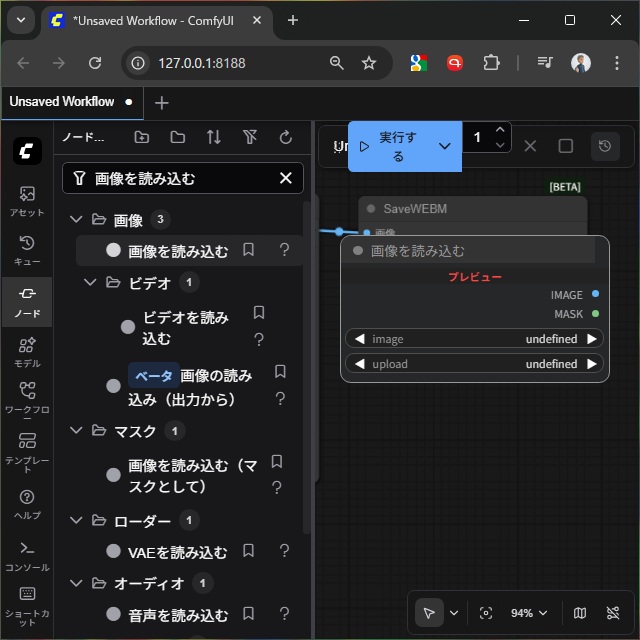640x640 pixels.
Task: Click the sort icon in node library header
Action: 214,138
